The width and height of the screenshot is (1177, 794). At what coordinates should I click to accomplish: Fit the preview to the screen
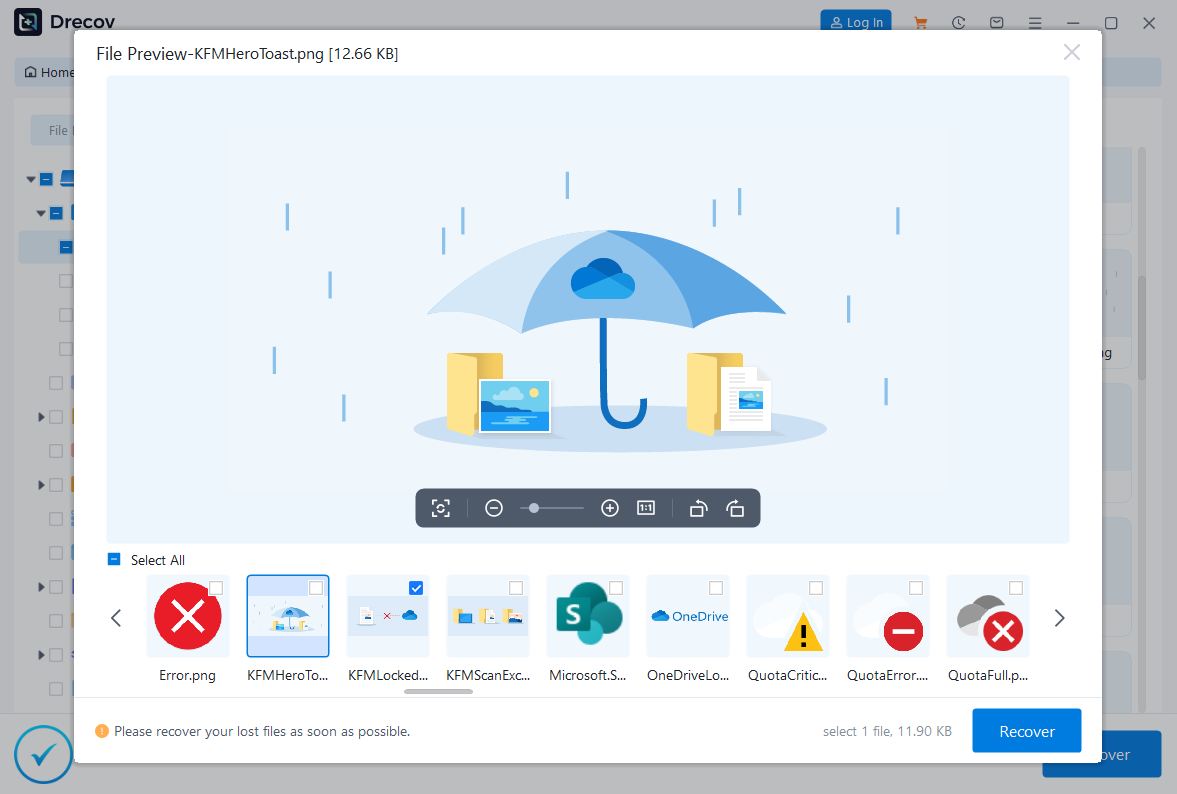[441, 508]
